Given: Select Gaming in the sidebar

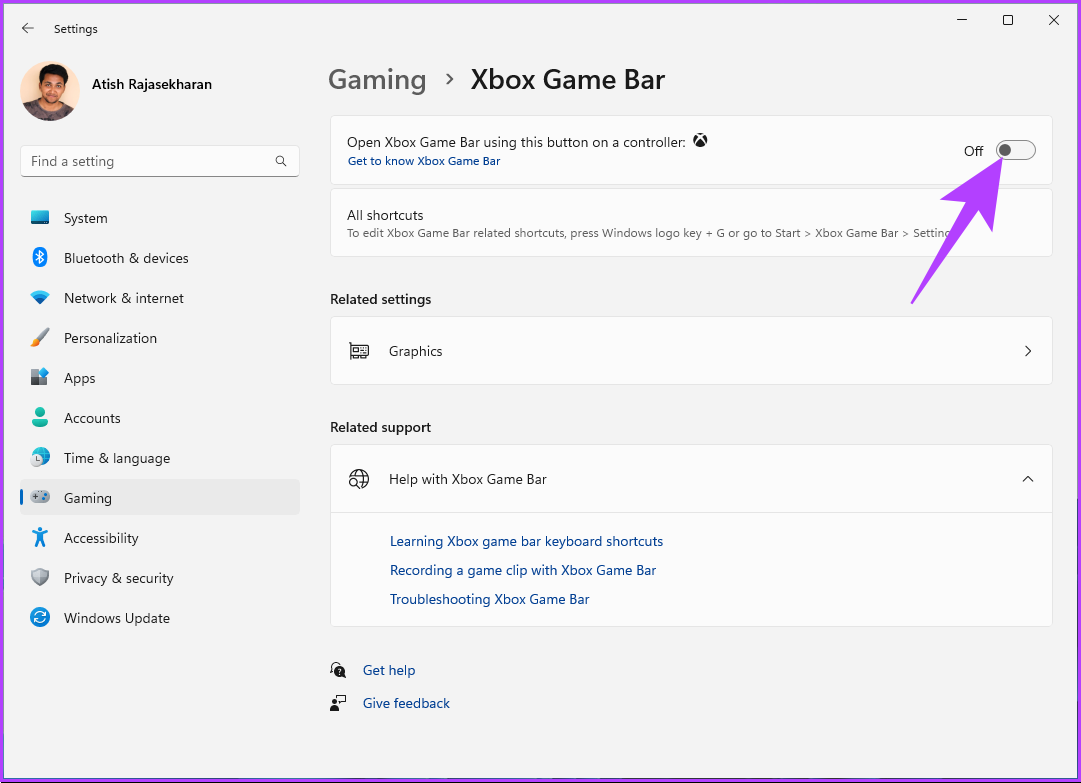Looking at the screenshot, I should 88,497.
